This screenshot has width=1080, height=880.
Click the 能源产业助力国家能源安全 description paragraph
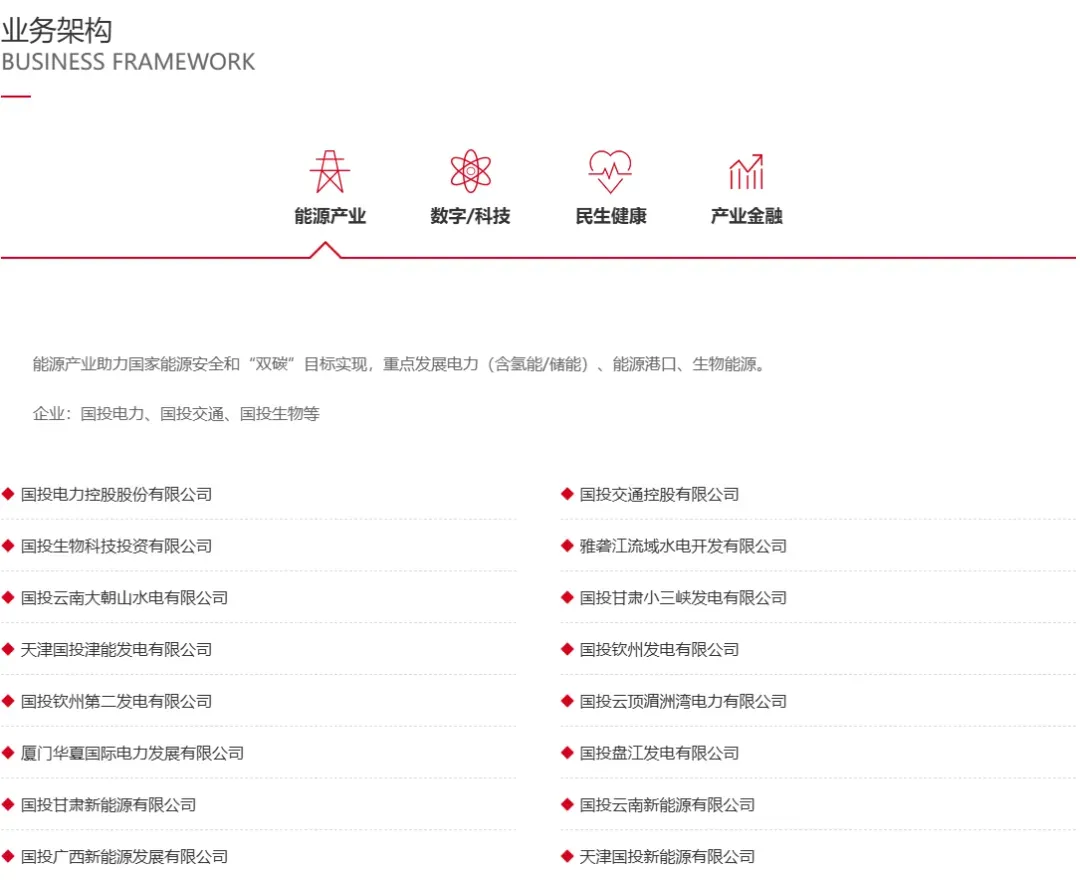(399, 364)
